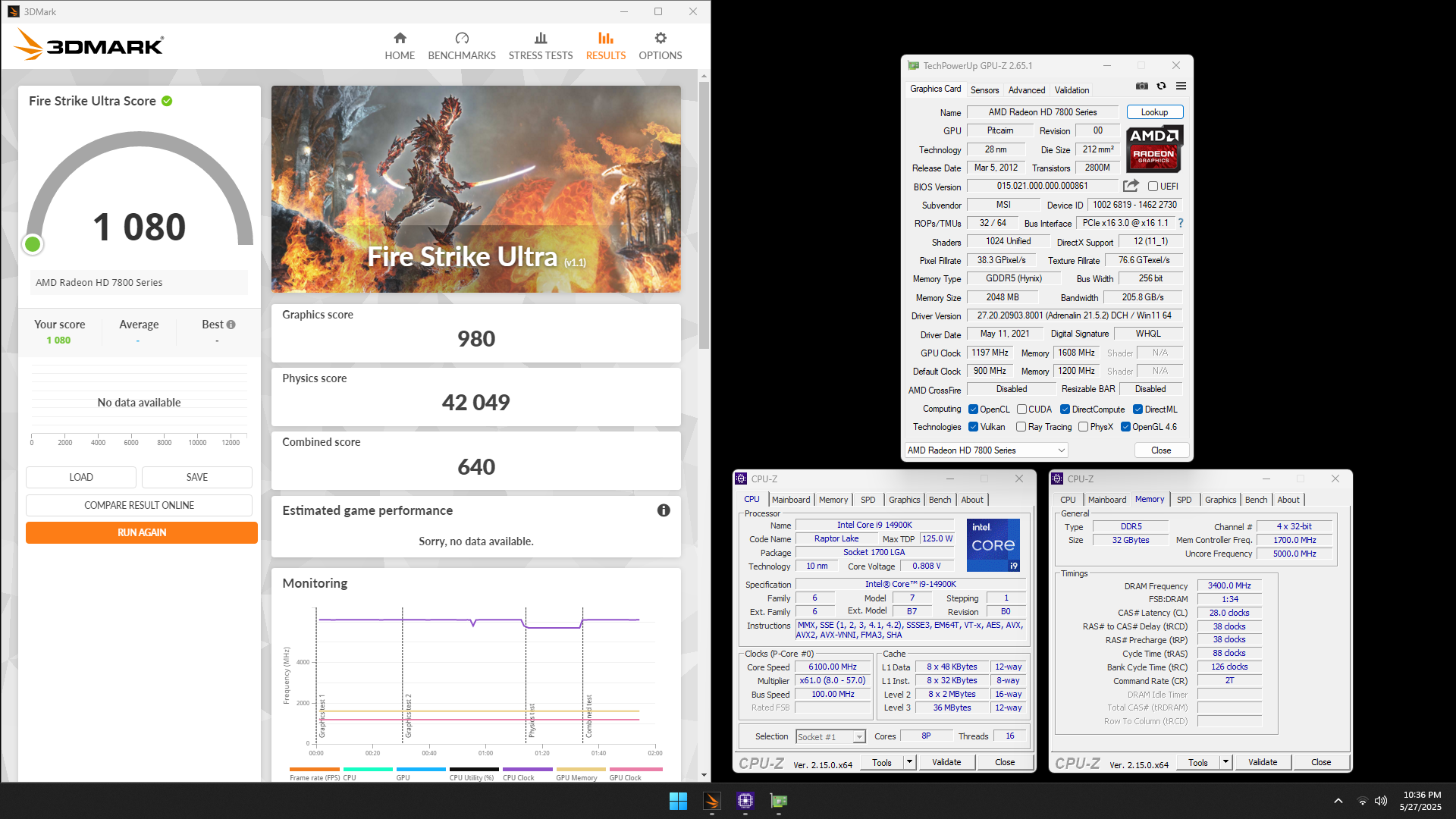The width and height of the screenshot is (1456, 819).
Task: Click the LOAD button in 3DMark
Action: coord(81,477)
